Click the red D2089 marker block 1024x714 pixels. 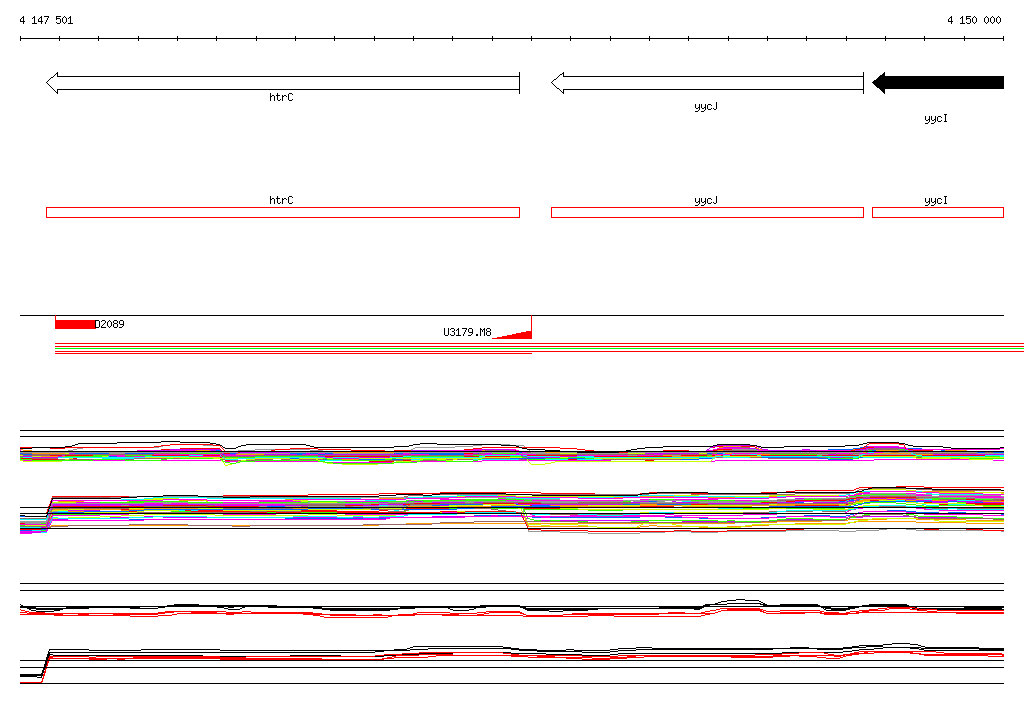pos(75,324)
